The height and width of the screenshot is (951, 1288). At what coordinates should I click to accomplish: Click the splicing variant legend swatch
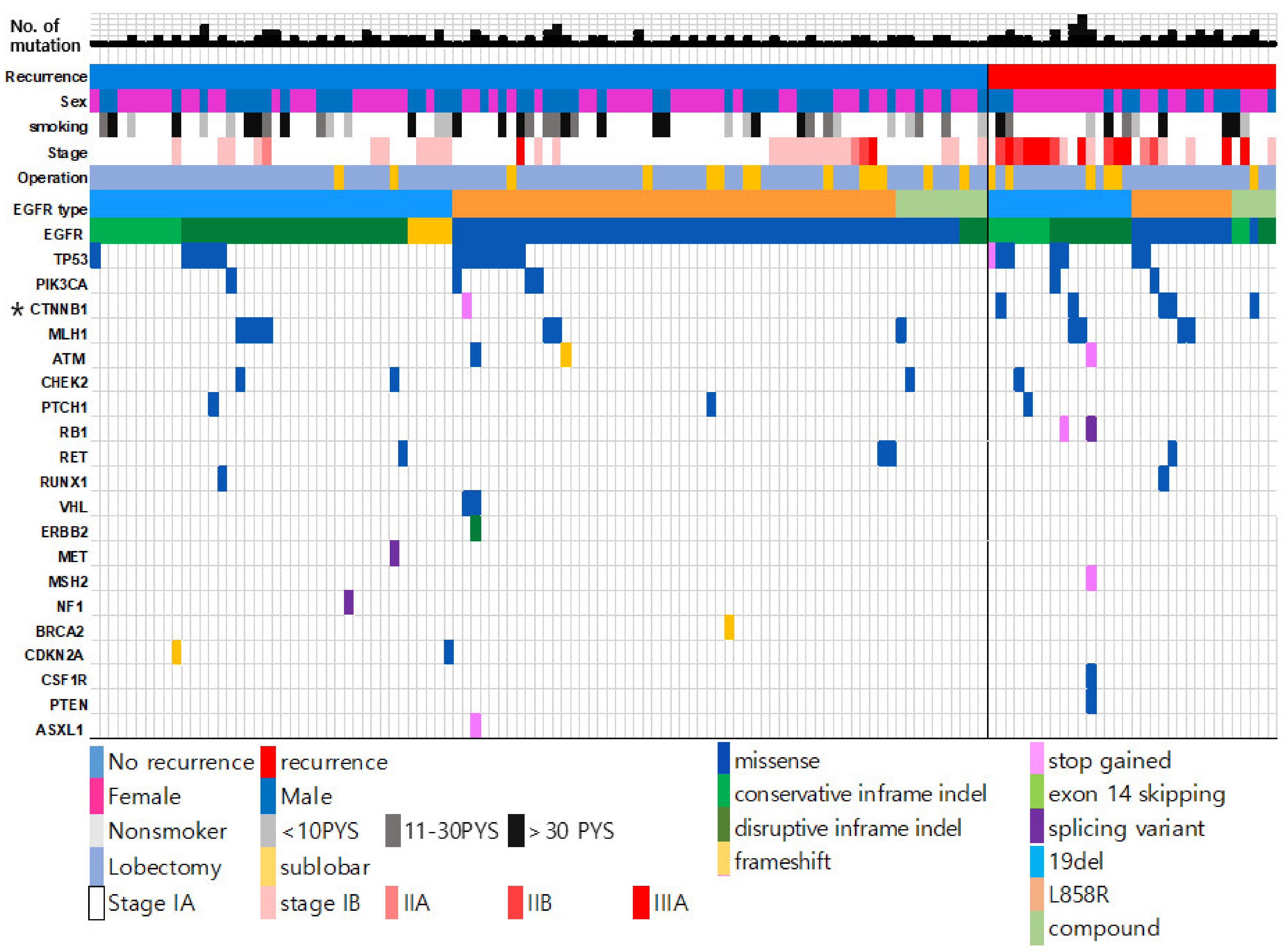[x=1036, y=826]
